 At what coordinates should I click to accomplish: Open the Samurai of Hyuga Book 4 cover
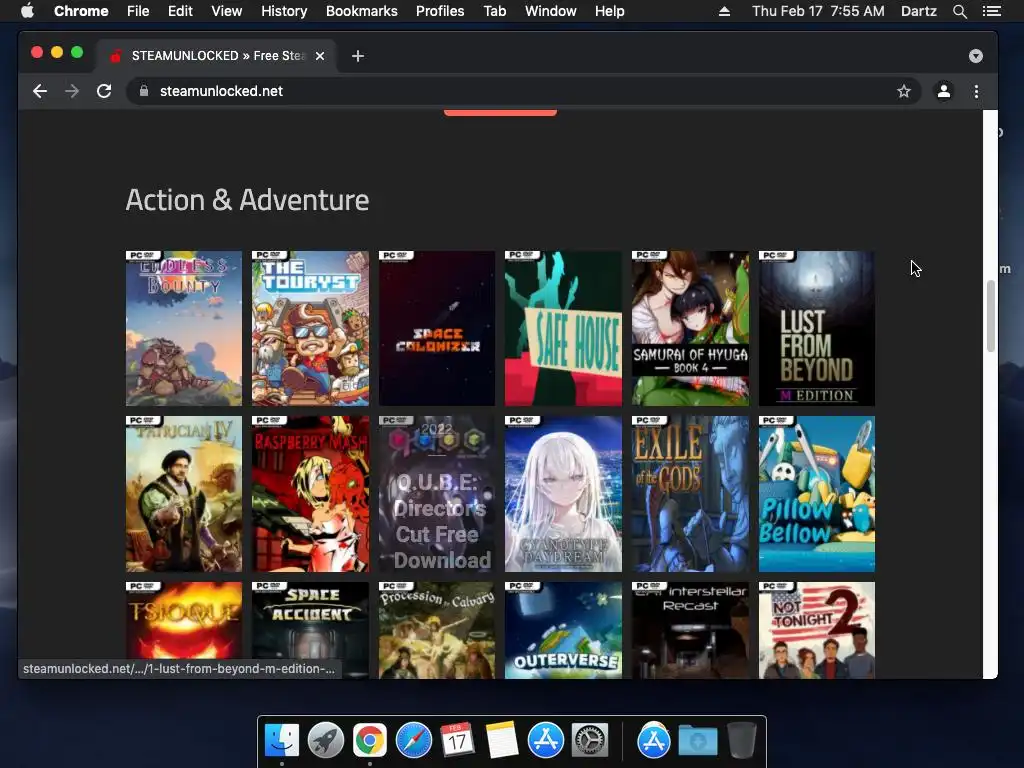[690, 328]
